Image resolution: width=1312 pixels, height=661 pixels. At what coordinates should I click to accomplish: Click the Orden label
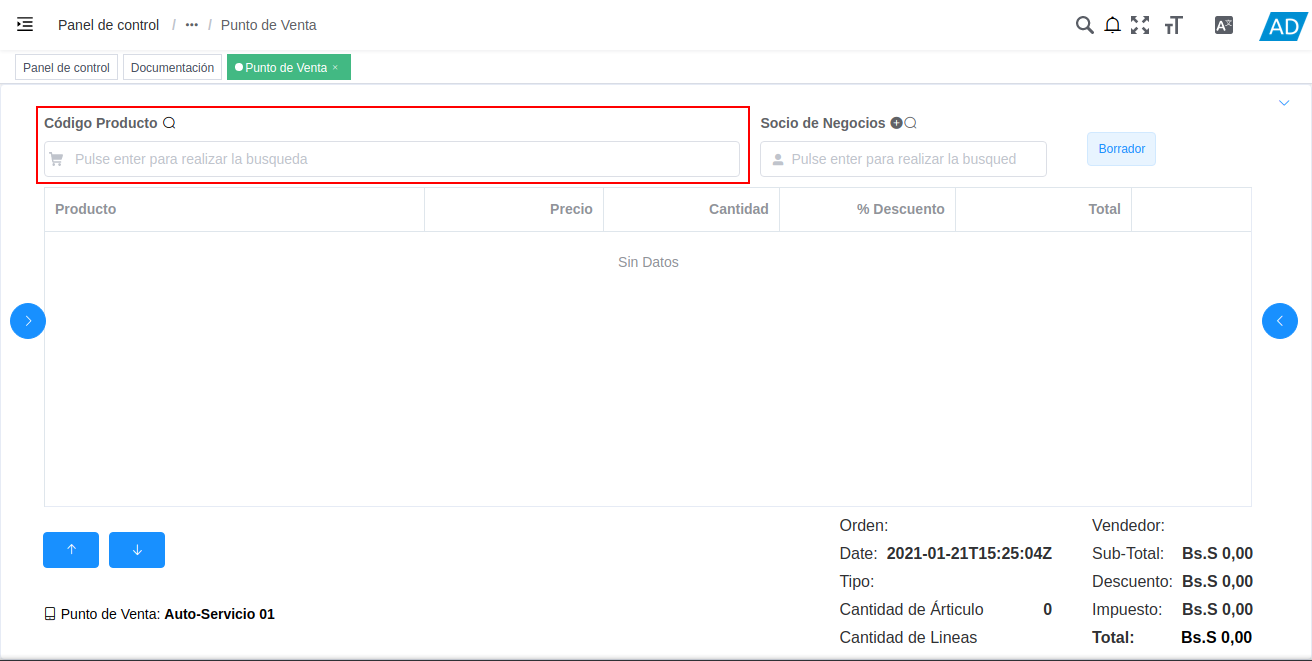coord(864,525)
